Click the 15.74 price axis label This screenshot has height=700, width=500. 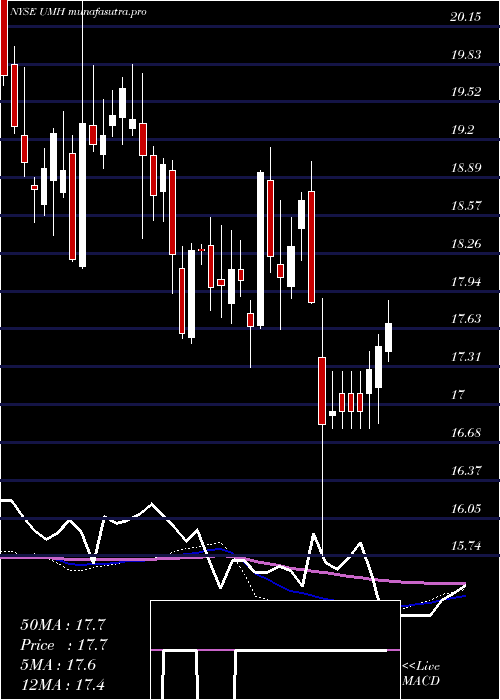pyautogui.click(x=466, y=546)
